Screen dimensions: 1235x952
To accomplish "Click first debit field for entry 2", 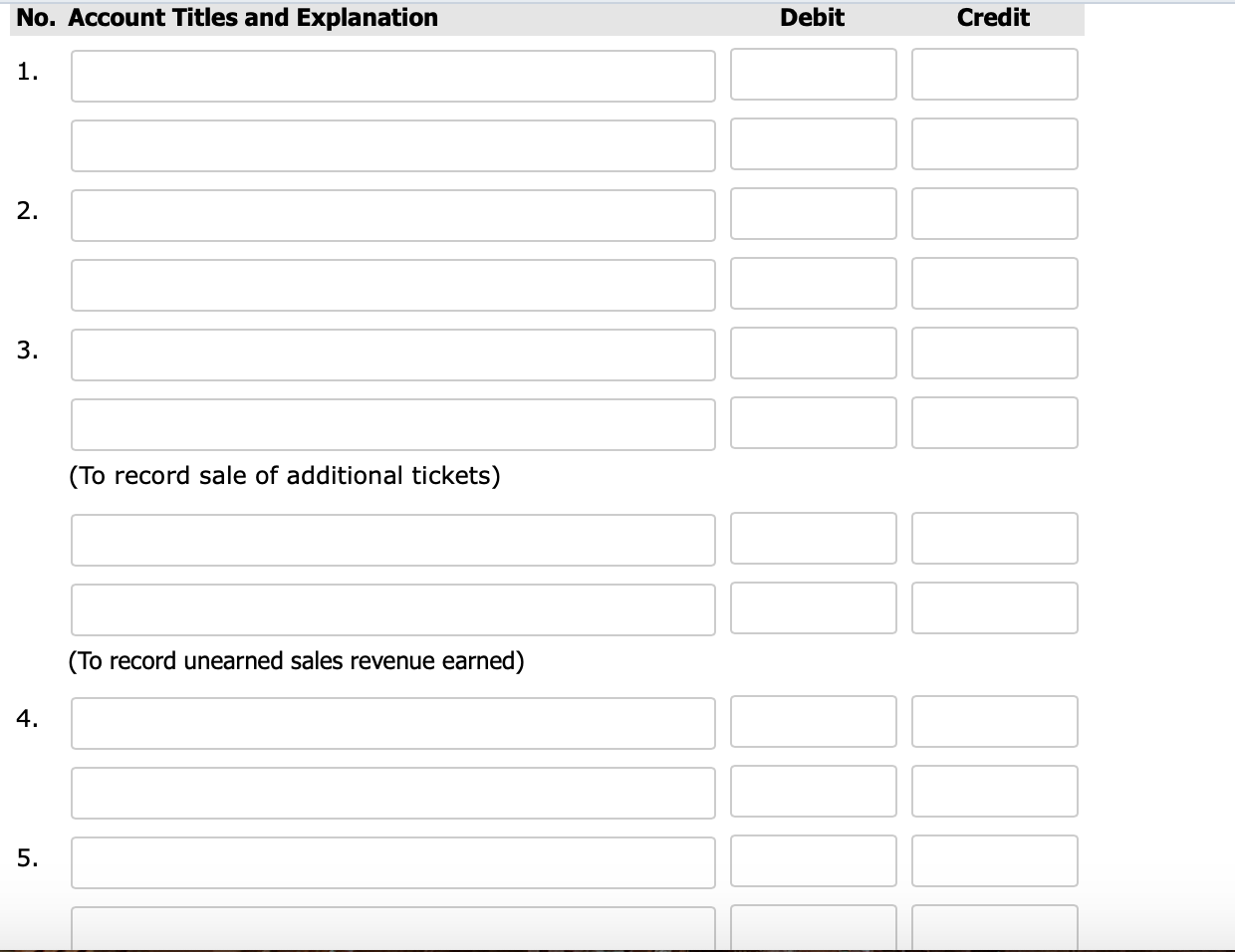I will coord(814,214).
